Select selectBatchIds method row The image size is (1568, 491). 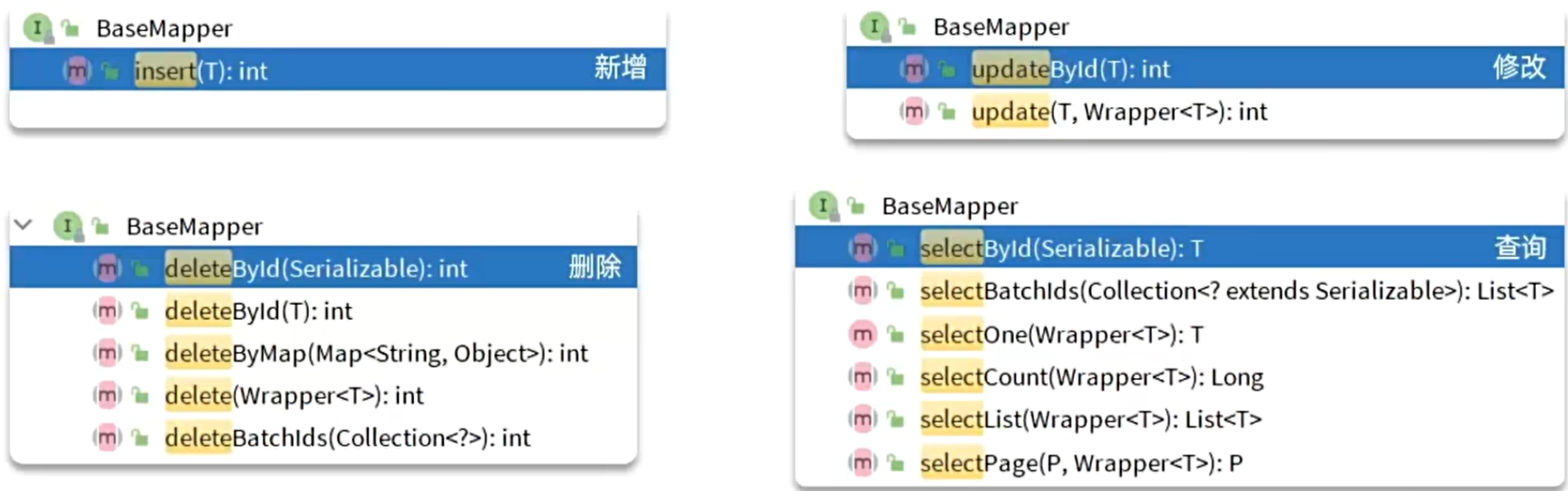(x=1179, y=291)
